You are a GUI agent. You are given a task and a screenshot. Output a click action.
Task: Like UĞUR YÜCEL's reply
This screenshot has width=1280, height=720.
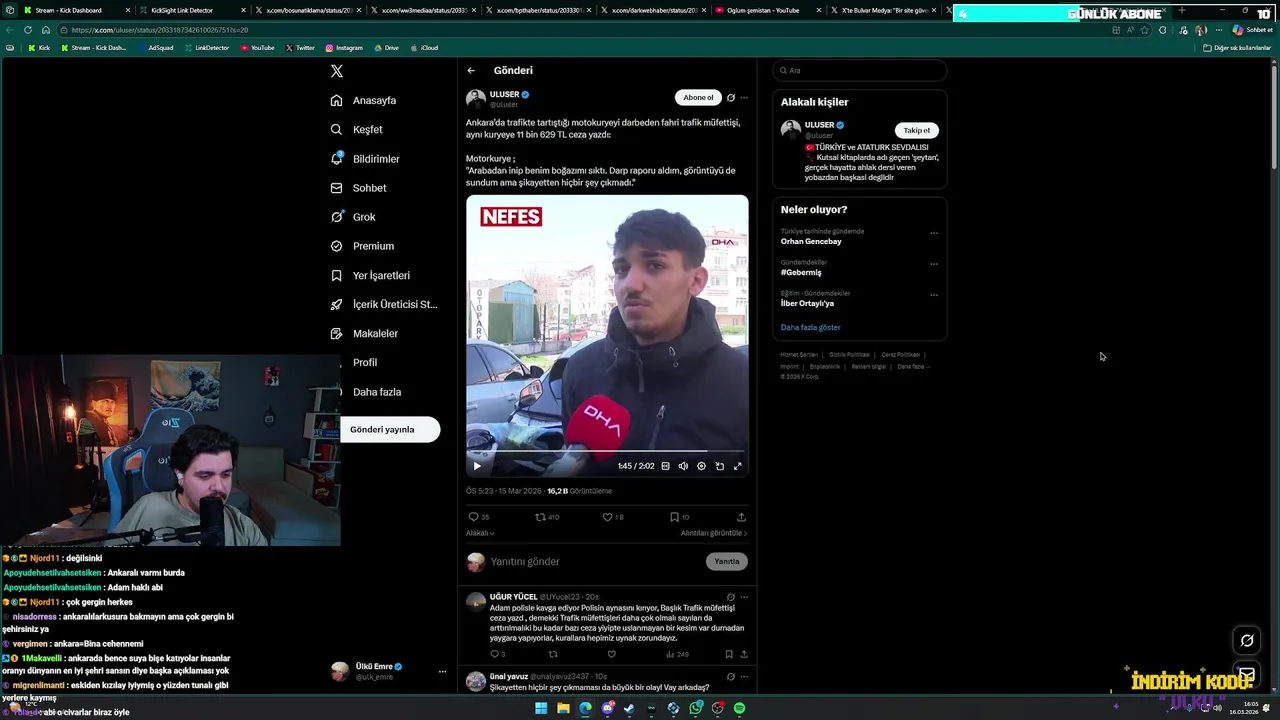611,654
